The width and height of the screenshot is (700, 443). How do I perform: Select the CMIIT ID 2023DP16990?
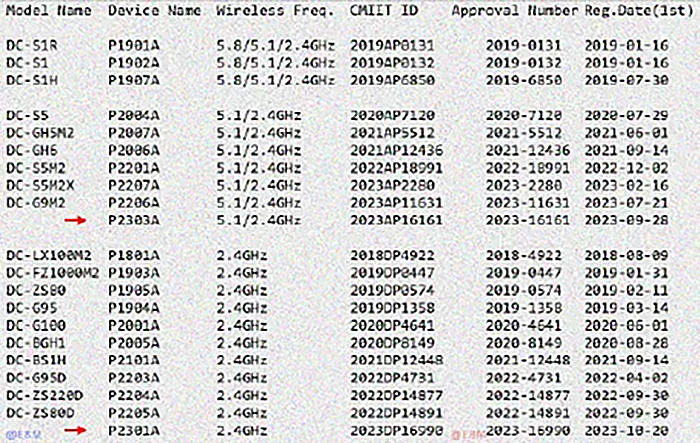click(395, 428)
